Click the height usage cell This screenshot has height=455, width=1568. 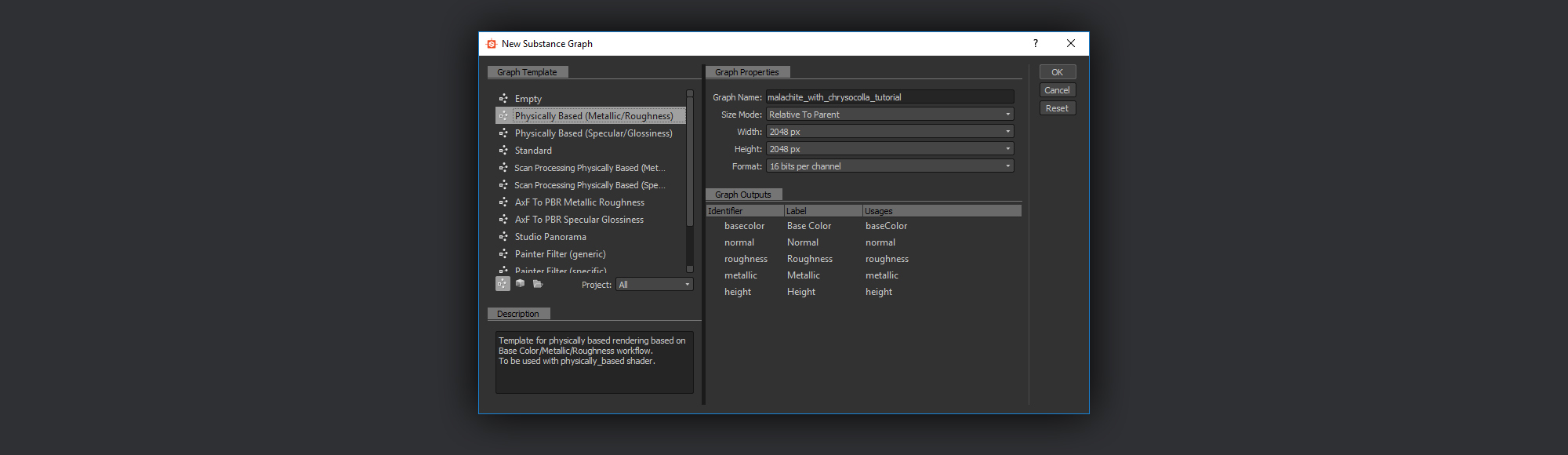879,292
